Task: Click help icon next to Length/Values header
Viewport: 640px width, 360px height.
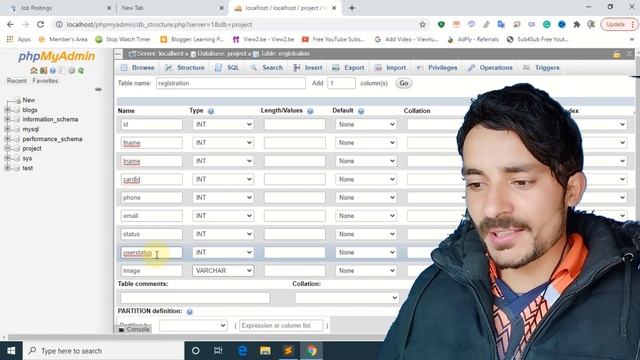Action: 310,111
